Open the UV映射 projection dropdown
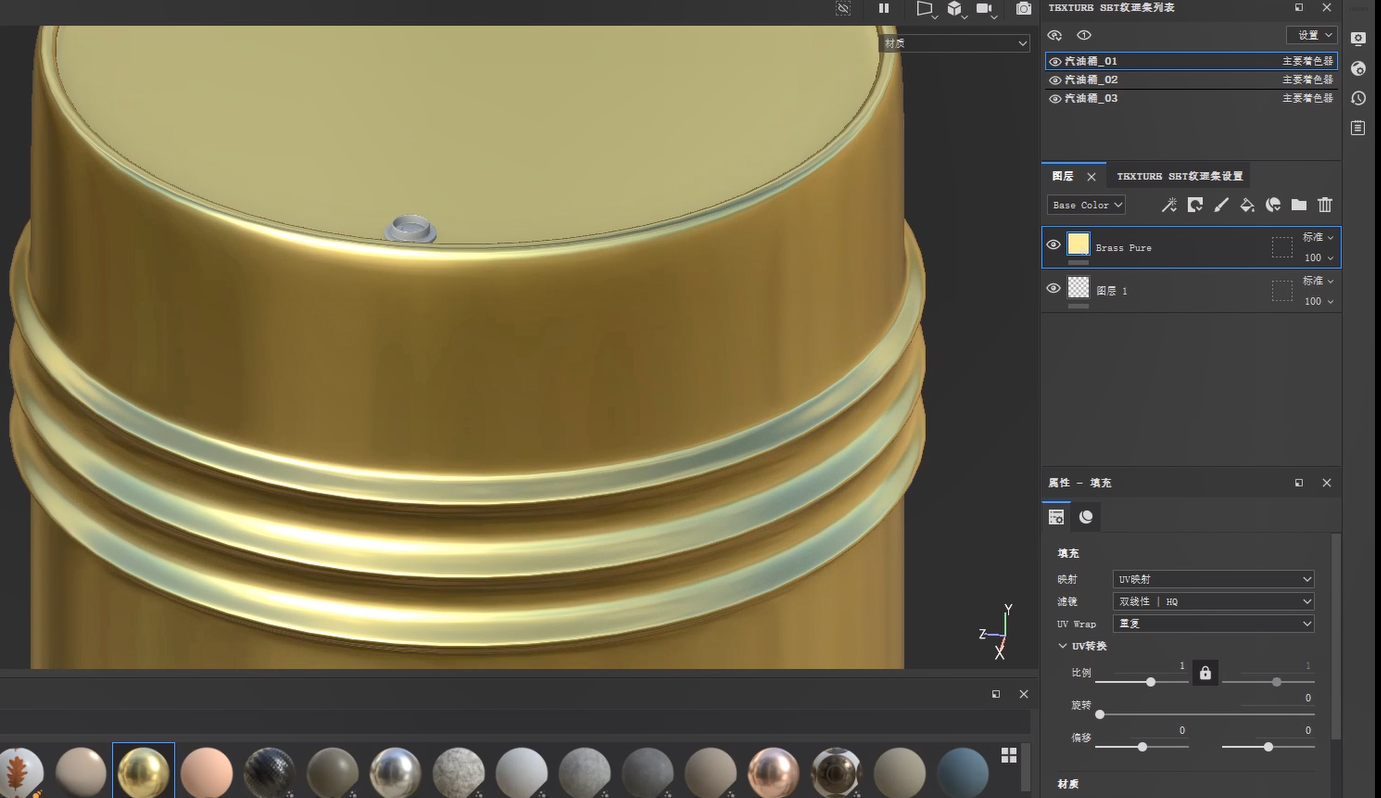This screenshot has height=798, width=1381. click(1213, 579)
